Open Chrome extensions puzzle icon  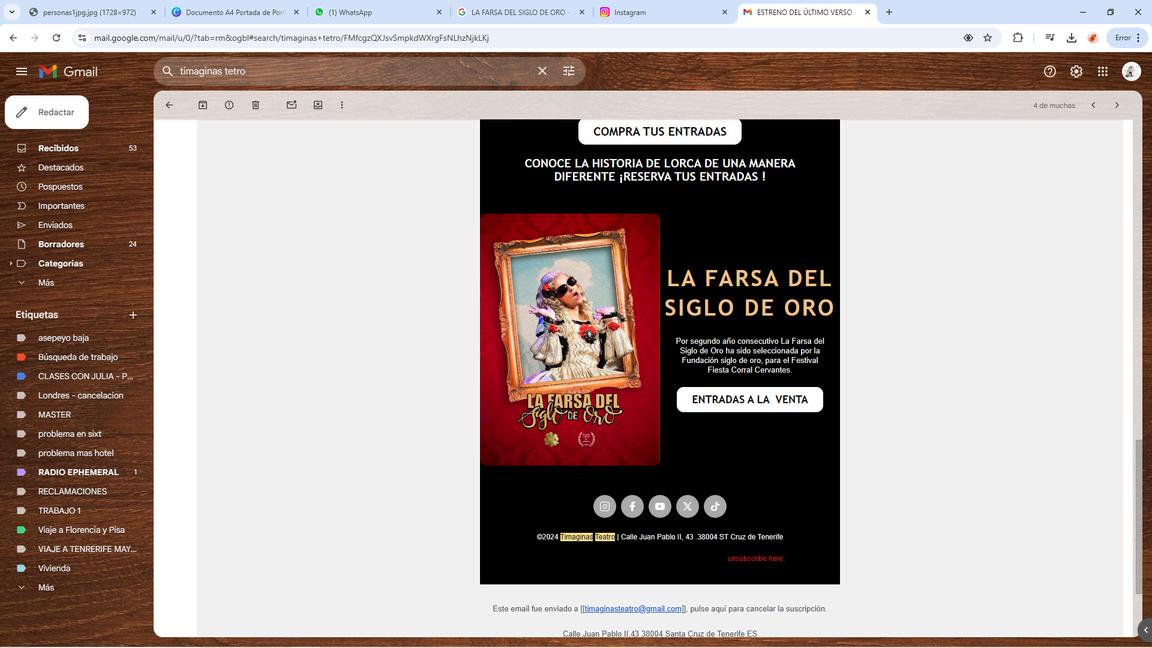(x=1018, y=37)
